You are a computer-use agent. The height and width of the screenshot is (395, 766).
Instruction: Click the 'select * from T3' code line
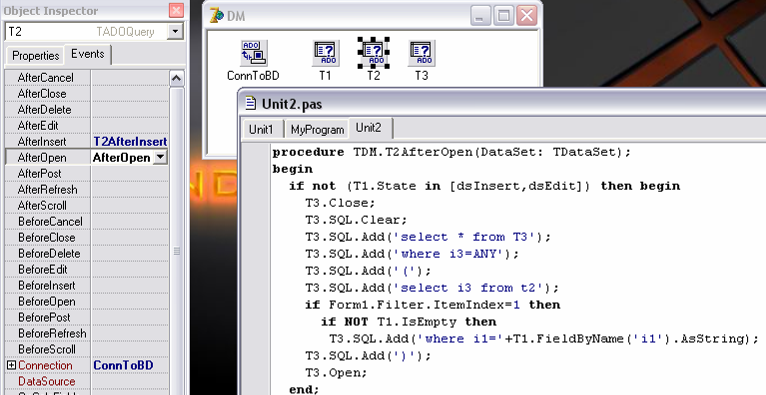(428, 237)
